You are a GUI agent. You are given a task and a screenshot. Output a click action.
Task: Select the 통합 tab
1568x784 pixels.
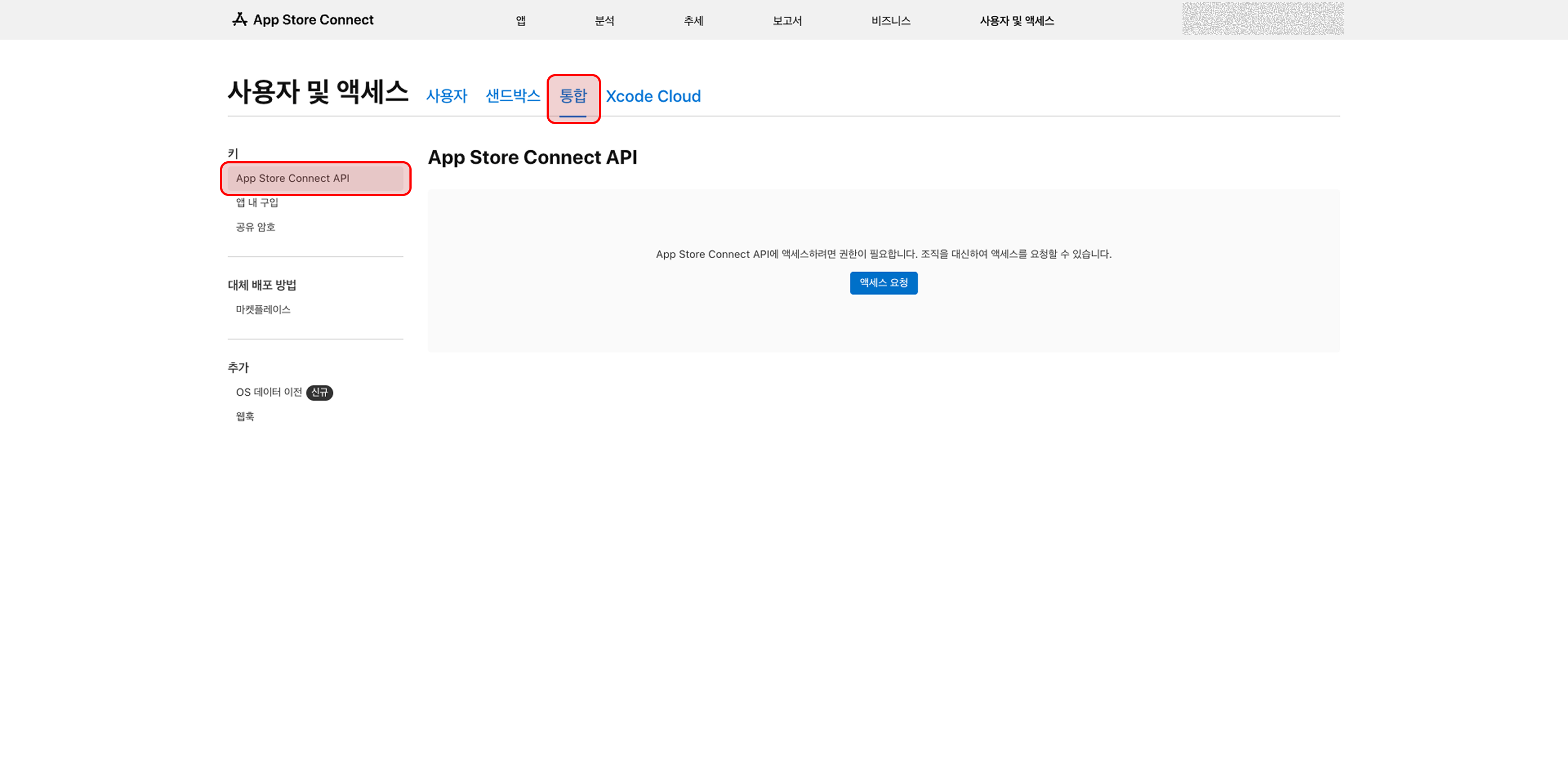click(573, 96)
